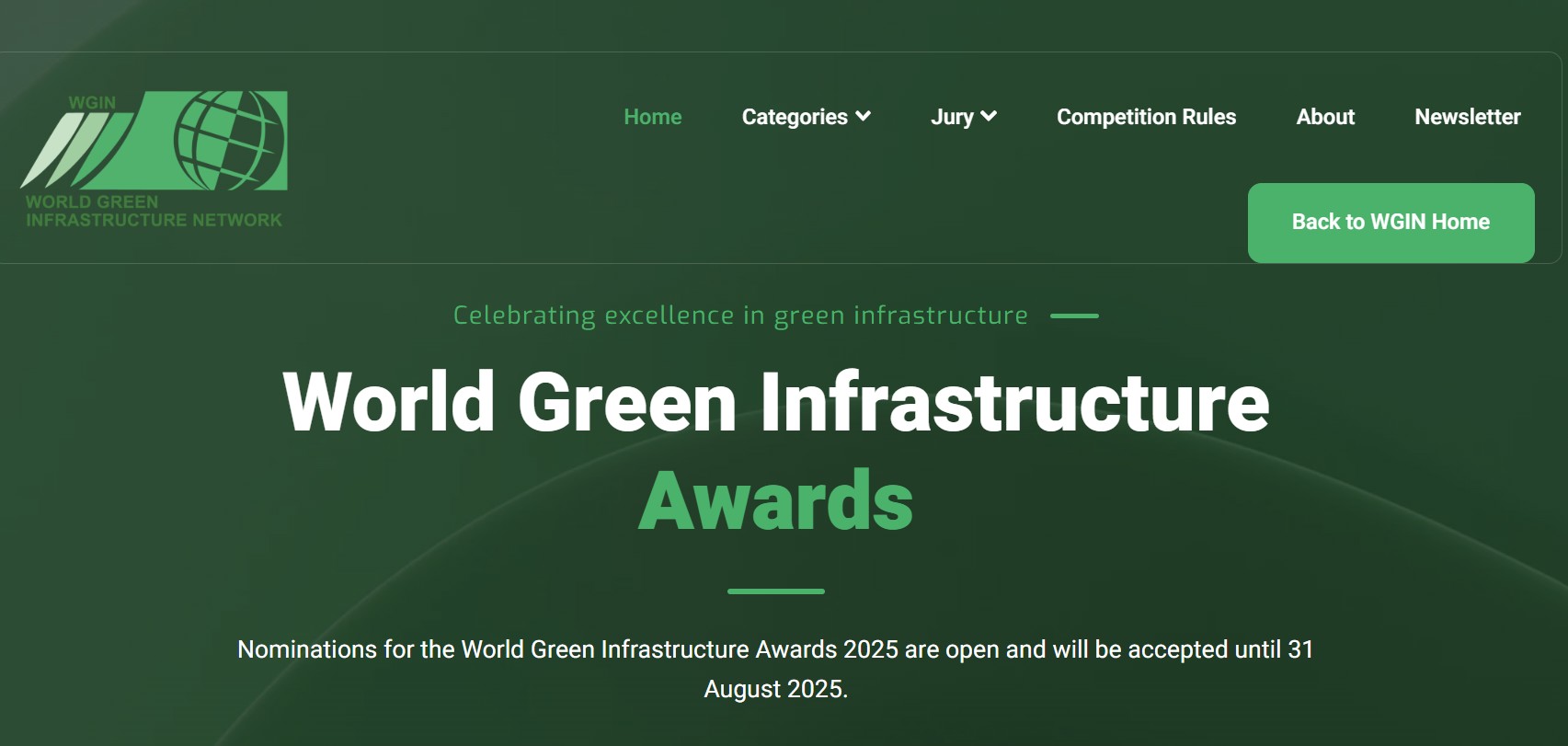This screenshot has height=746, width=1568.
Task: Go to Competition Rules page
Action: pos(1146,117)
